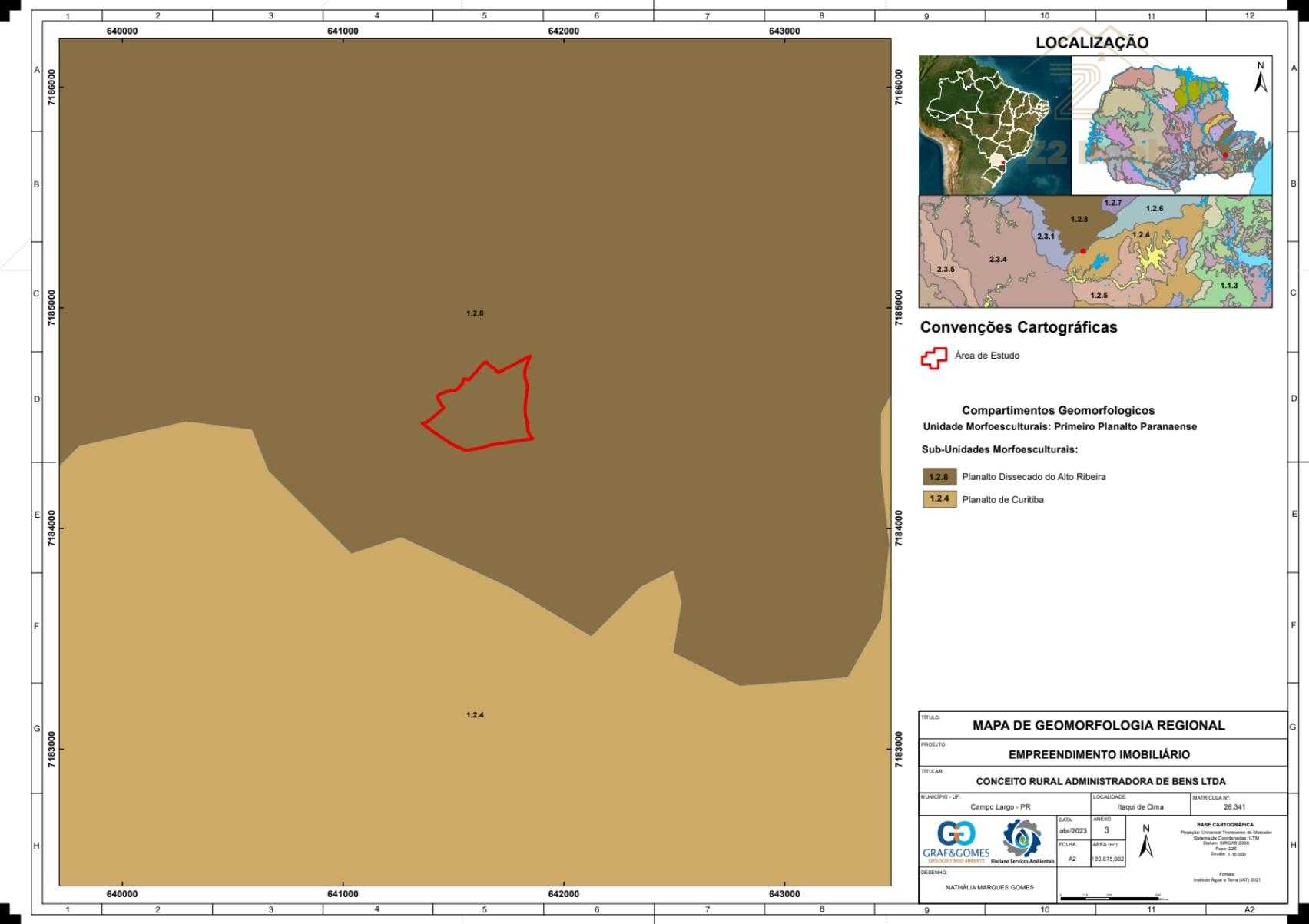Click the 1.2.4 tan legend swatch
Viewport: 1309px width, 924px height.
[x=939, y=499]
